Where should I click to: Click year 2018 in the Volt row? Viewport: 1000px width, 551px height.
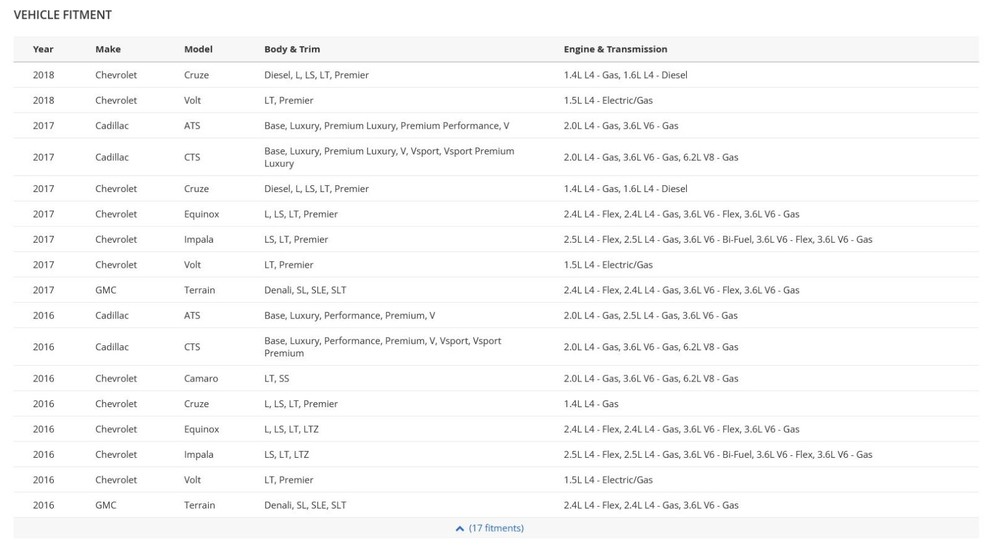point(43,100)
